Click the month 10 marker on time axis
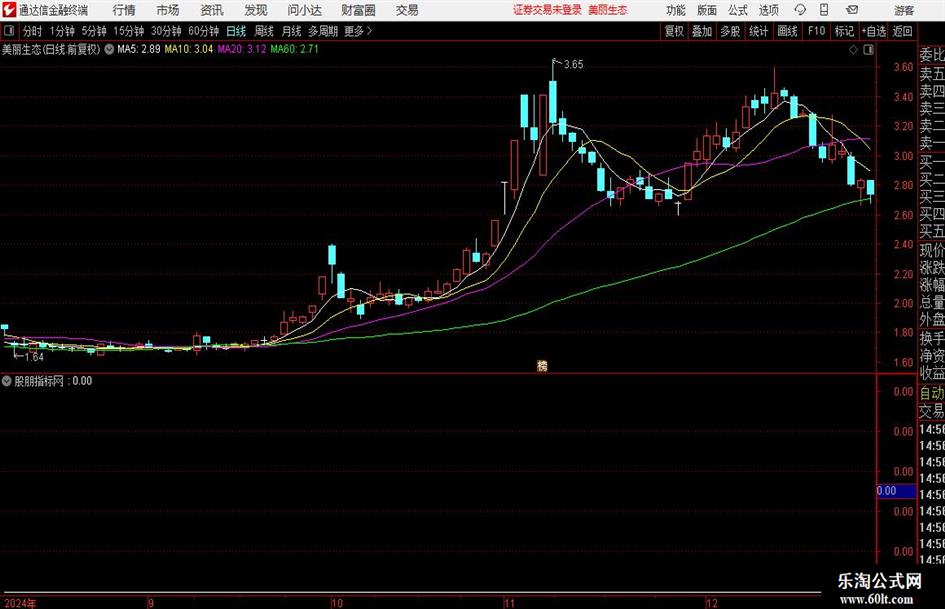 [337, 603]
